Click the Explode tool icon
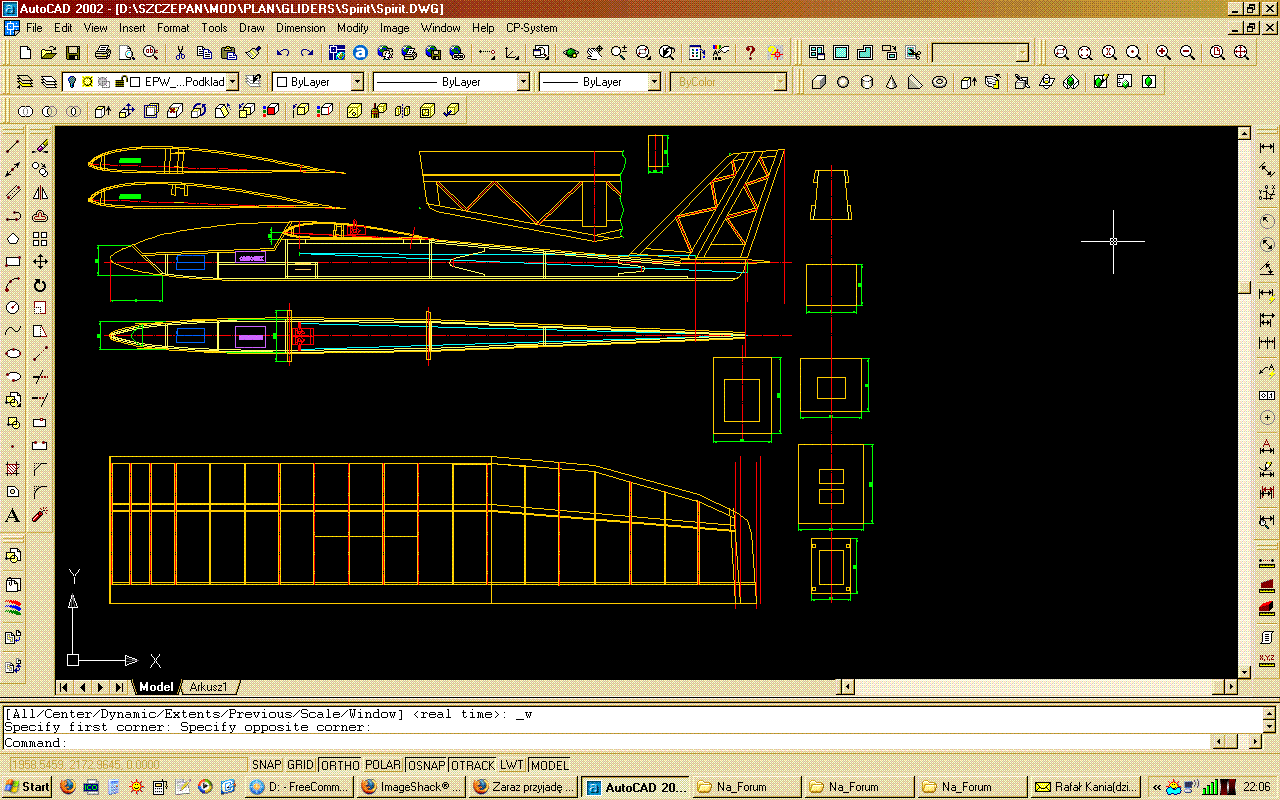This screenshot has height=800, width=1280. pyautogui.click(x=40, y=516)
